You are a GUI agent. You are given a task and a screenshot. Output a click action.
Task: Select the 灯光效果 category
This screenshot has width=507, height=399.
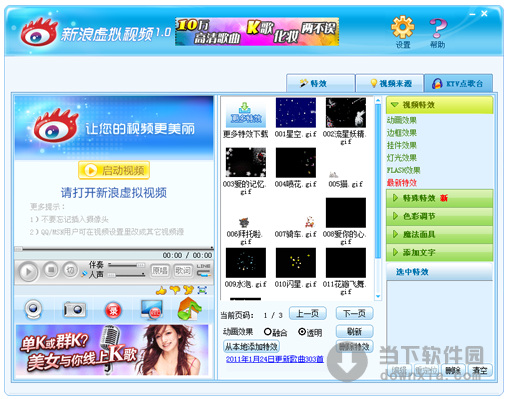click(x=402, y=158)
